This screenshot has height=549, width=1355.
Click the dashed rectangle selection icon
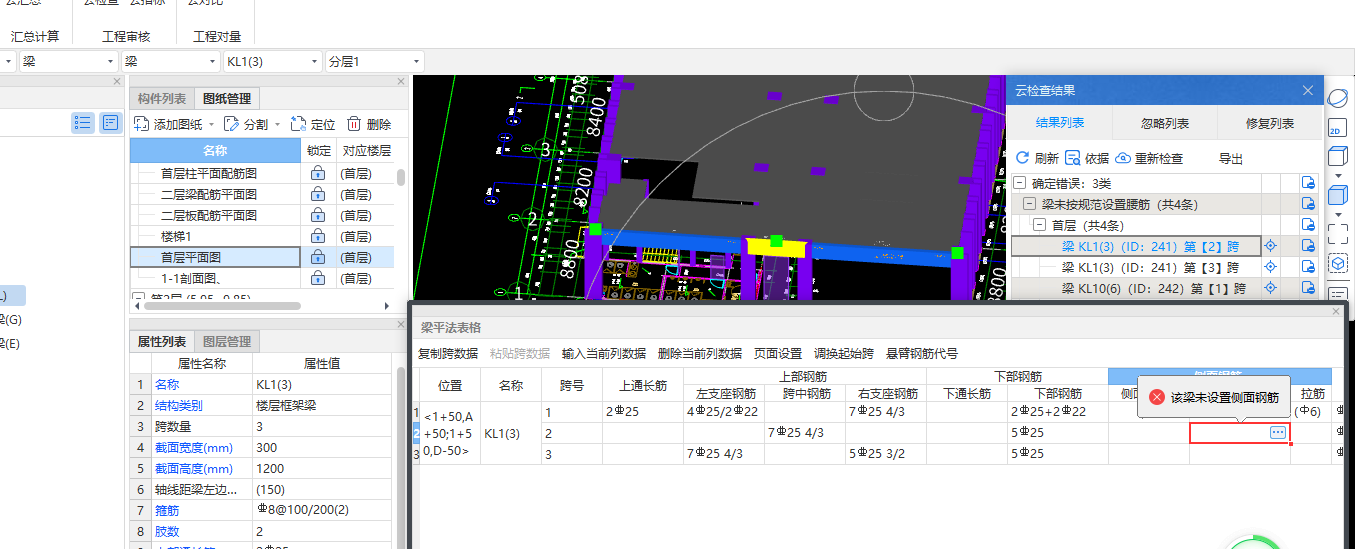pyautogui.click(x=1337, y=233)
